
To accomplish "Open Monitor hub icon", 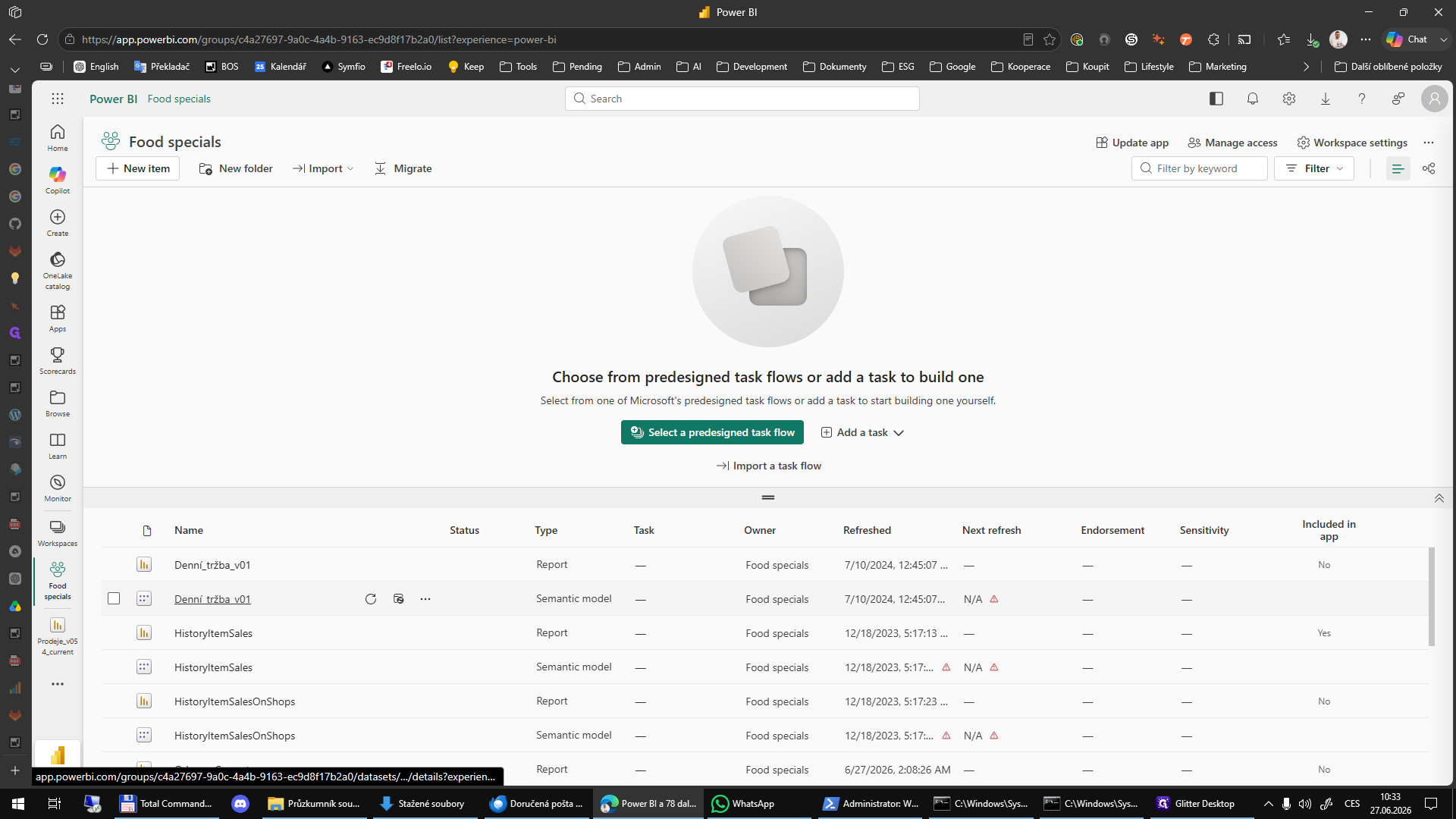I will (58, 488).
